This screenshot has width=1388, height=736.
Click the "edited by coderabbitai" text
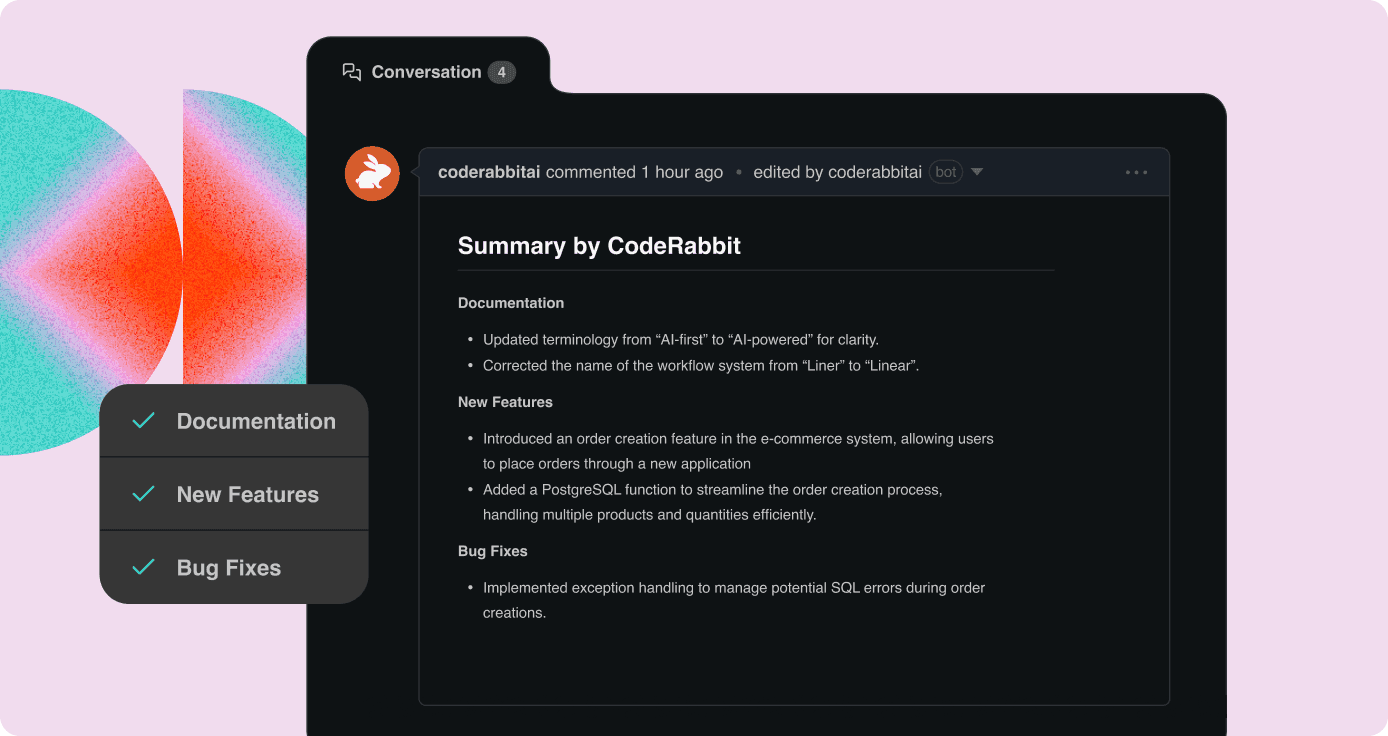(x=837, y=172)
